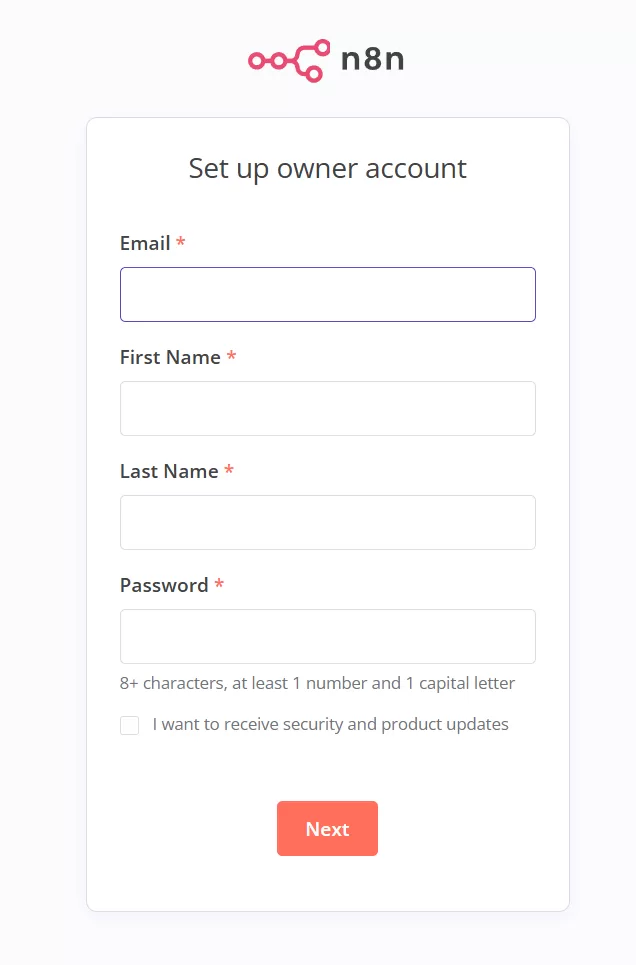Click the Email field label
This screenshot has width=636, height=965.
click(145, 243)
